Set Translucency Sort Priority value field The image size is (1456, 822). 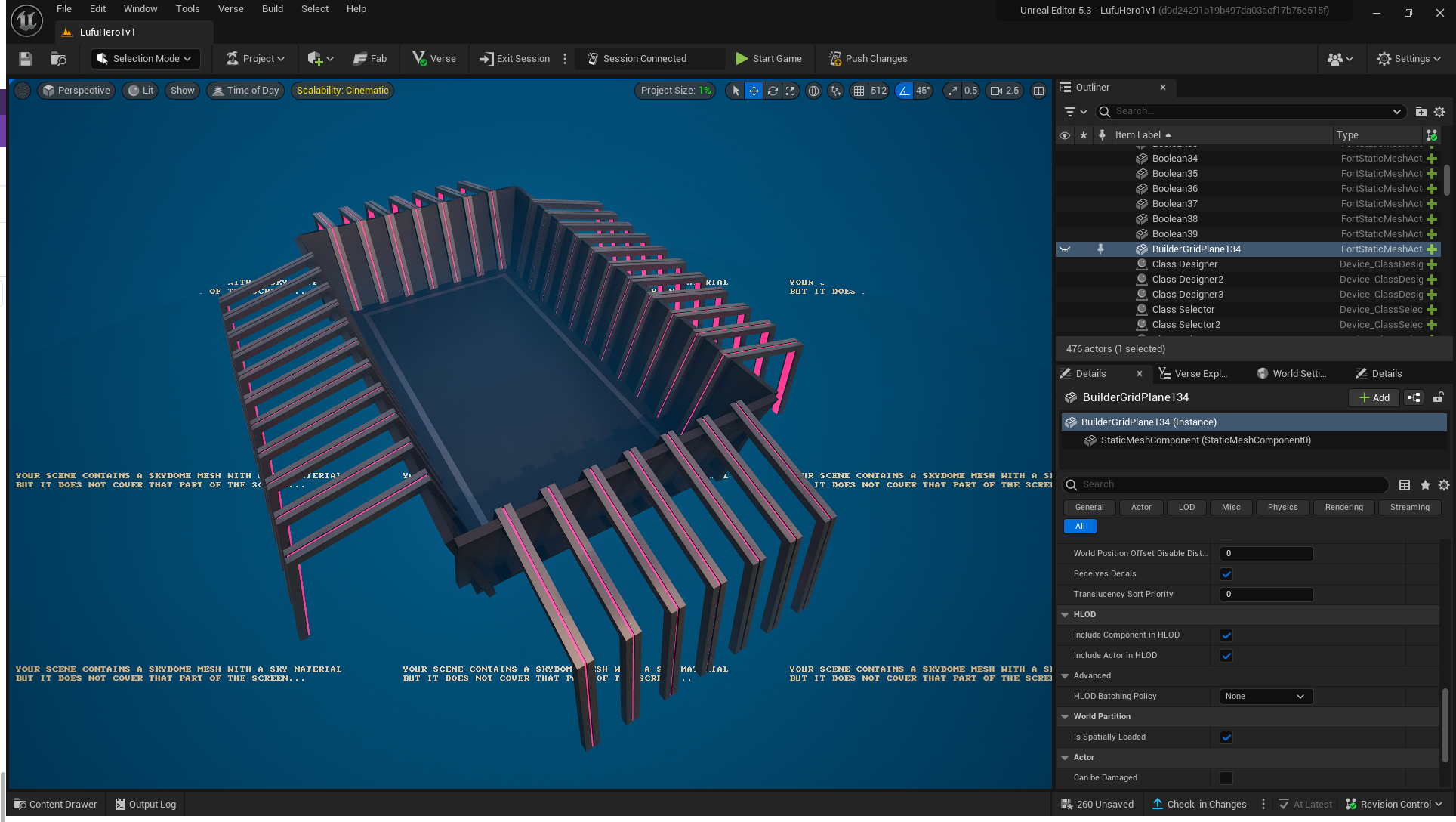coord(1266,594)
